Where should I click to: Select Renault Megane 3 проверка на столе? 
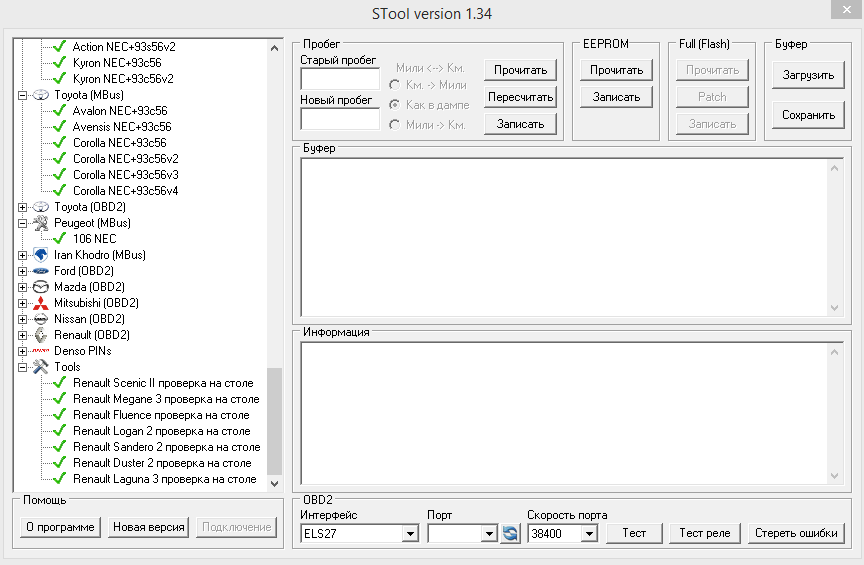click(x=166, y=399)
